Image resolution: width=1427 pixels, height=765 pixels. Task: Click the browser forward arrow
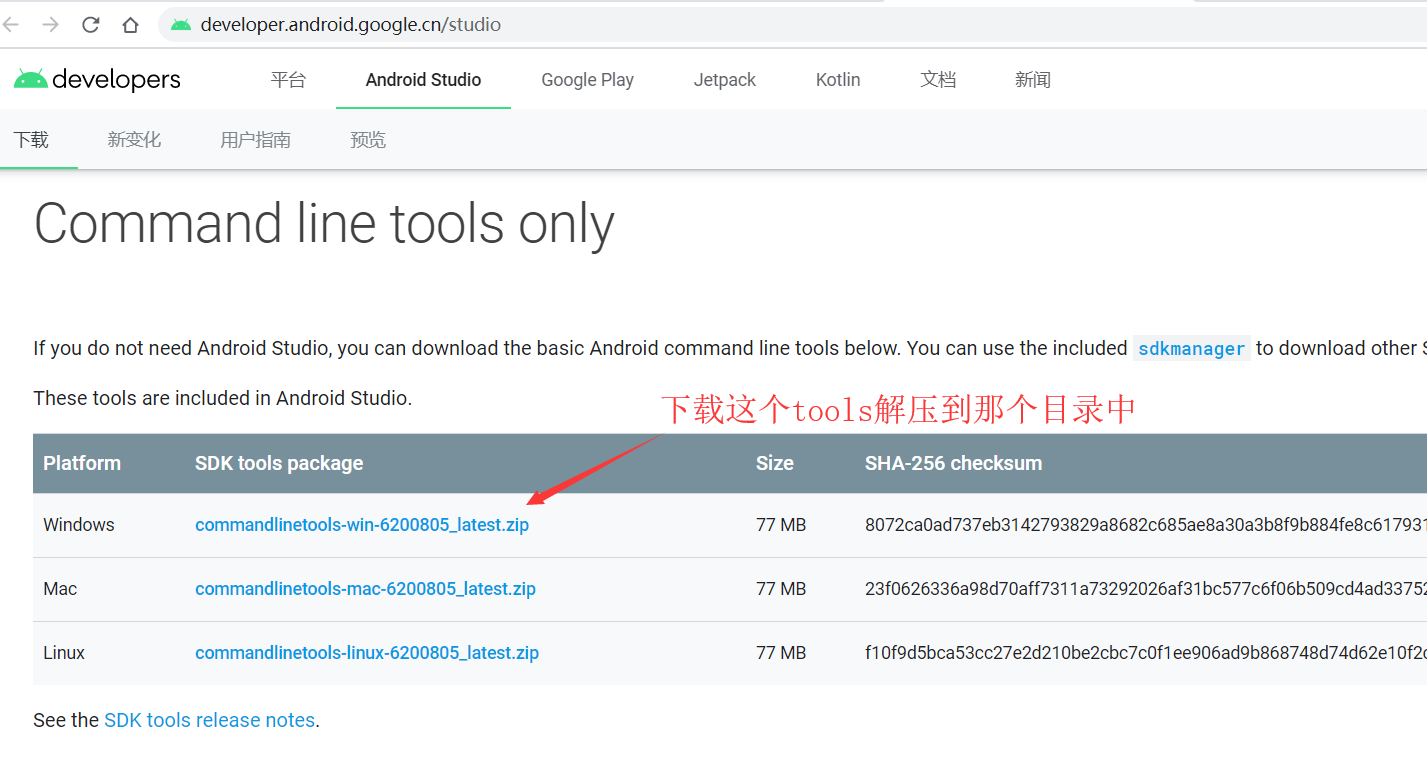pyautogui.click(x=50, y=25)
